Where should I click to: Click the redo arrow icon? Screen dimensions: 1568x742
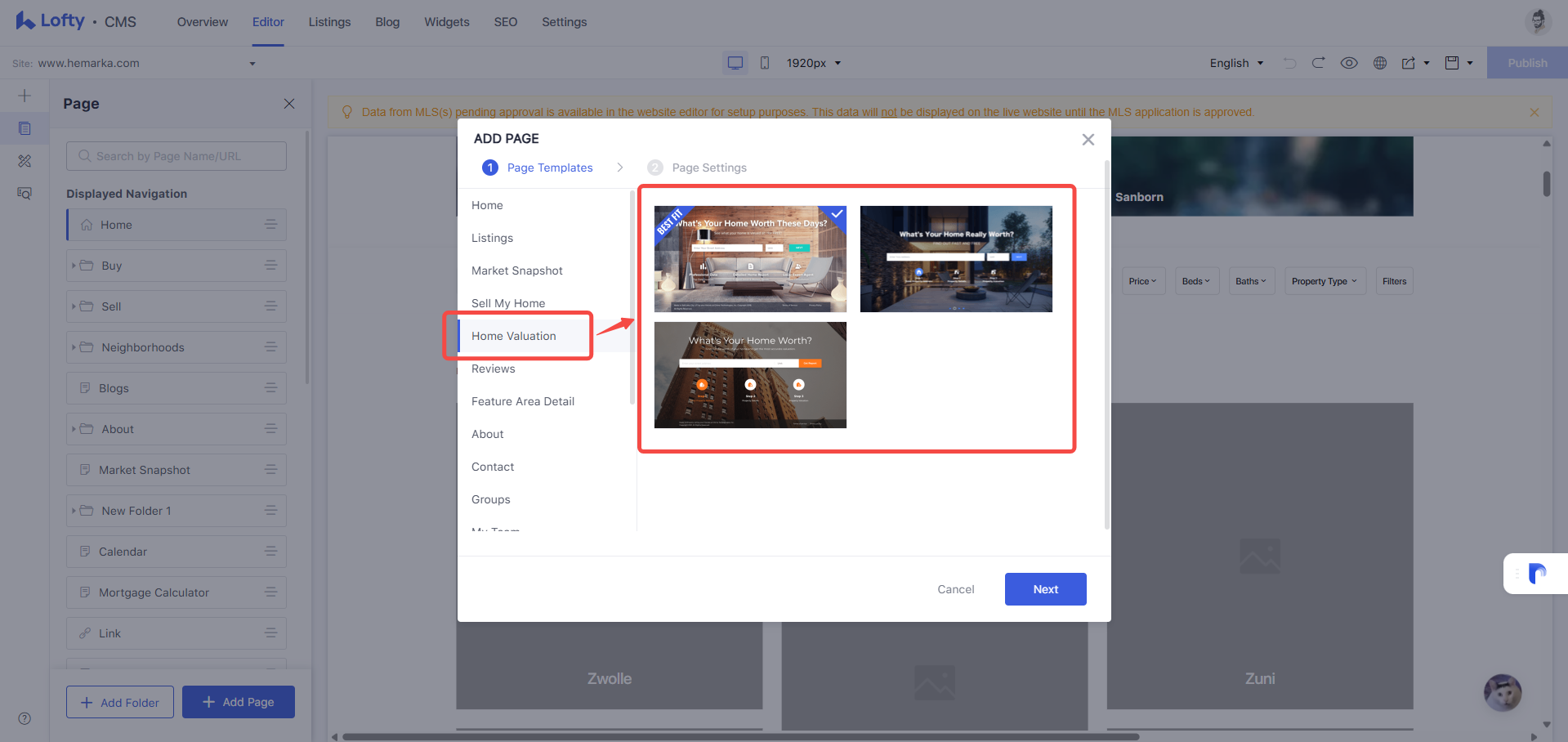(1319, 63)
